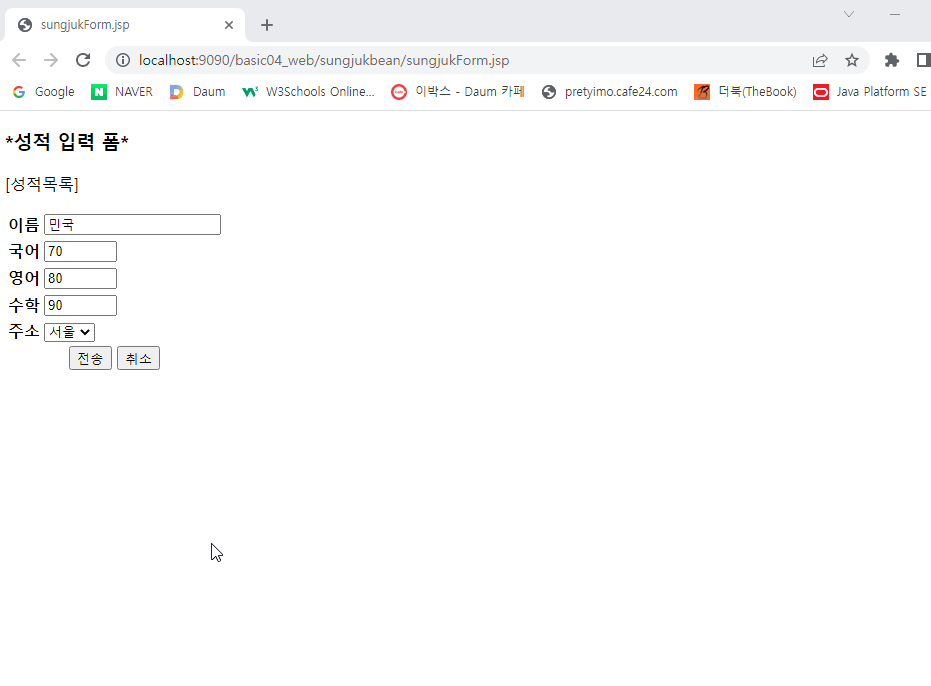The image size is (931, 686).
Task: Open the side panel icon
Action: pyautogui.click(x=924, y=60)
